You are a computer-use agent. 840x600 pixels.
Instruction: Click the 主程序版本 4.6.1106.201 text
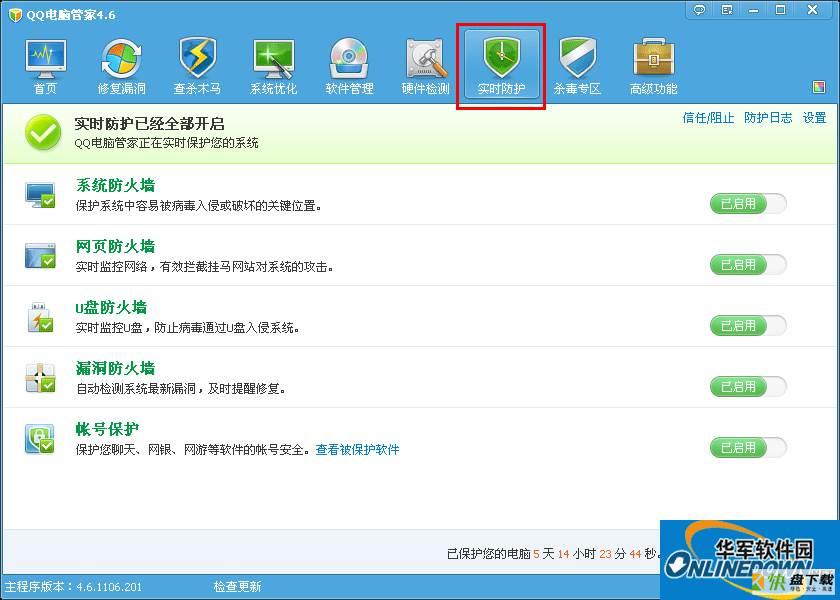point(73,587)
